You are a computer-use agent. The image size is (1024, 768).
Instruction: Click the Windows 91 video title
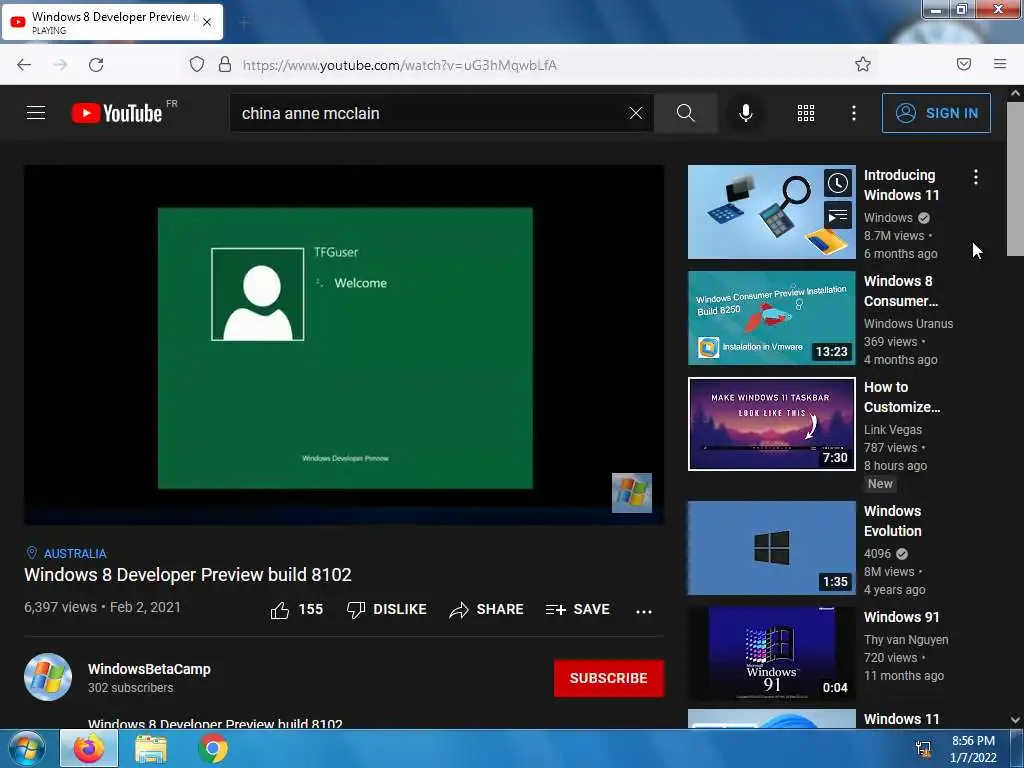click(901, 617)
